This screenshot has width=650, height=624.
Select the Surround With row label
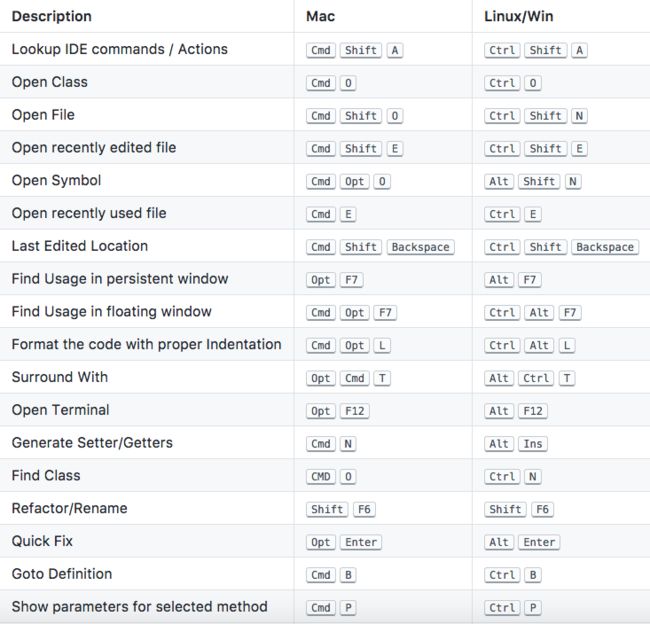point(60,377)
